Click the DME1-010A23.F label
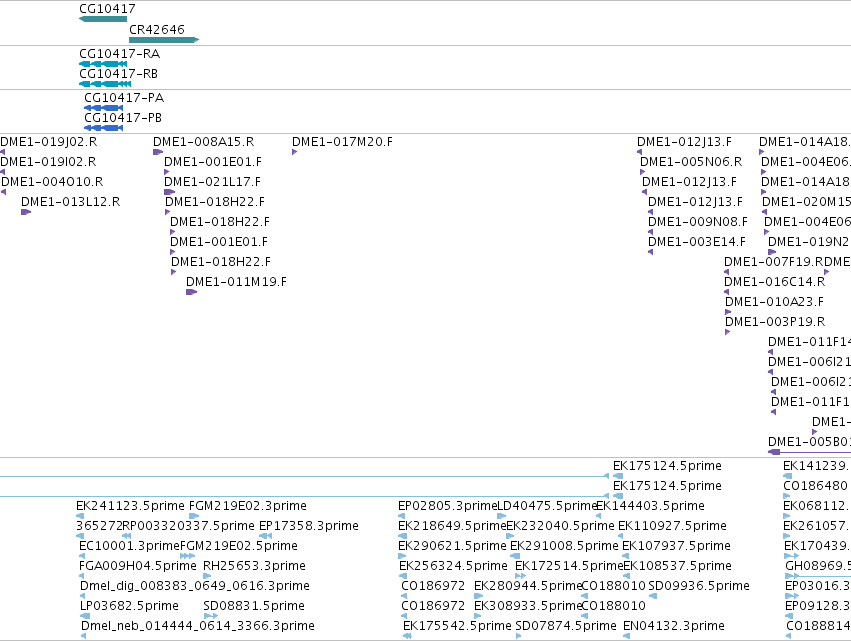 (x=774, y=303)
